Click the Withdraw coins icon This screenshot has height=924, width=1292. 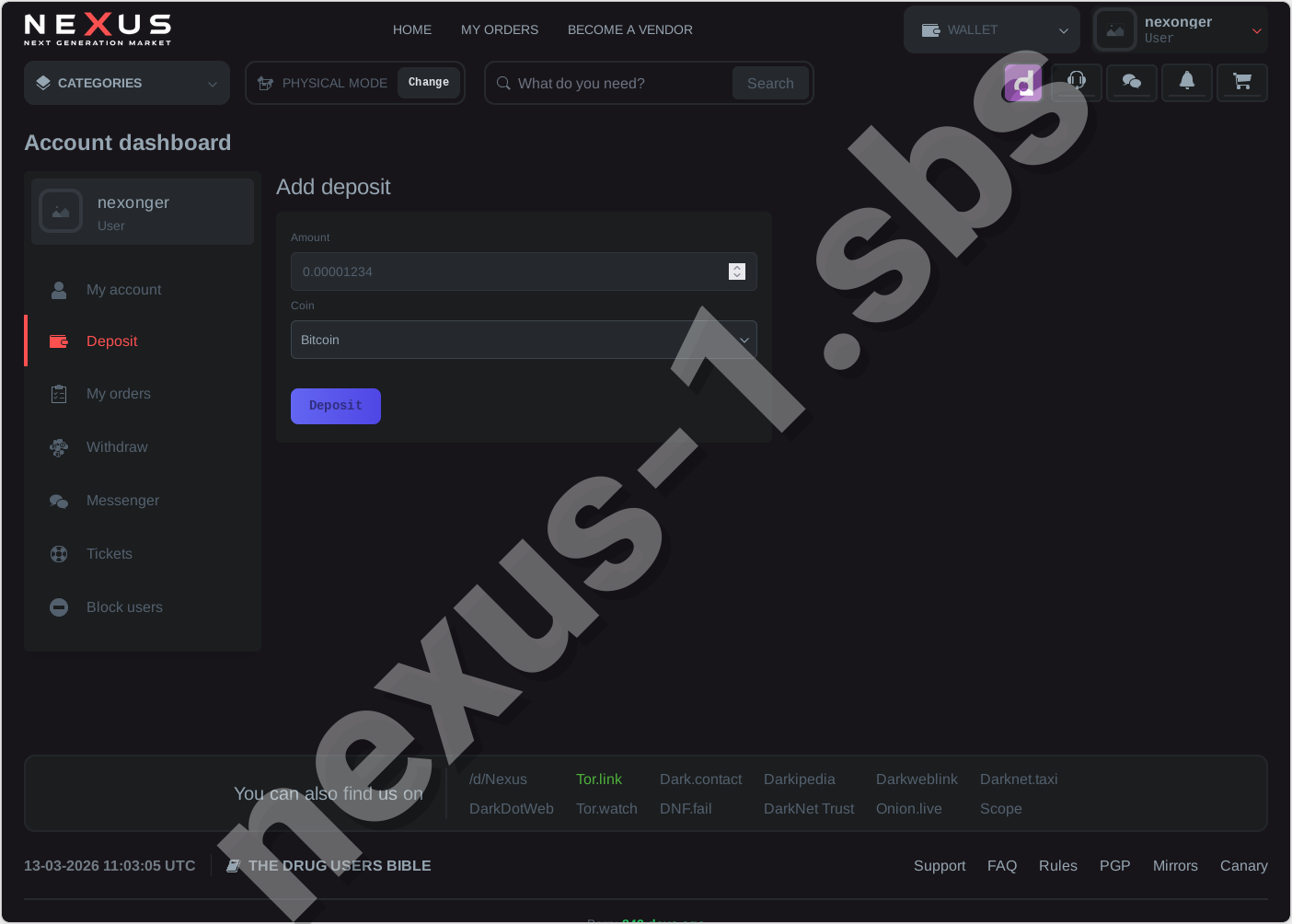pos(59,447)
